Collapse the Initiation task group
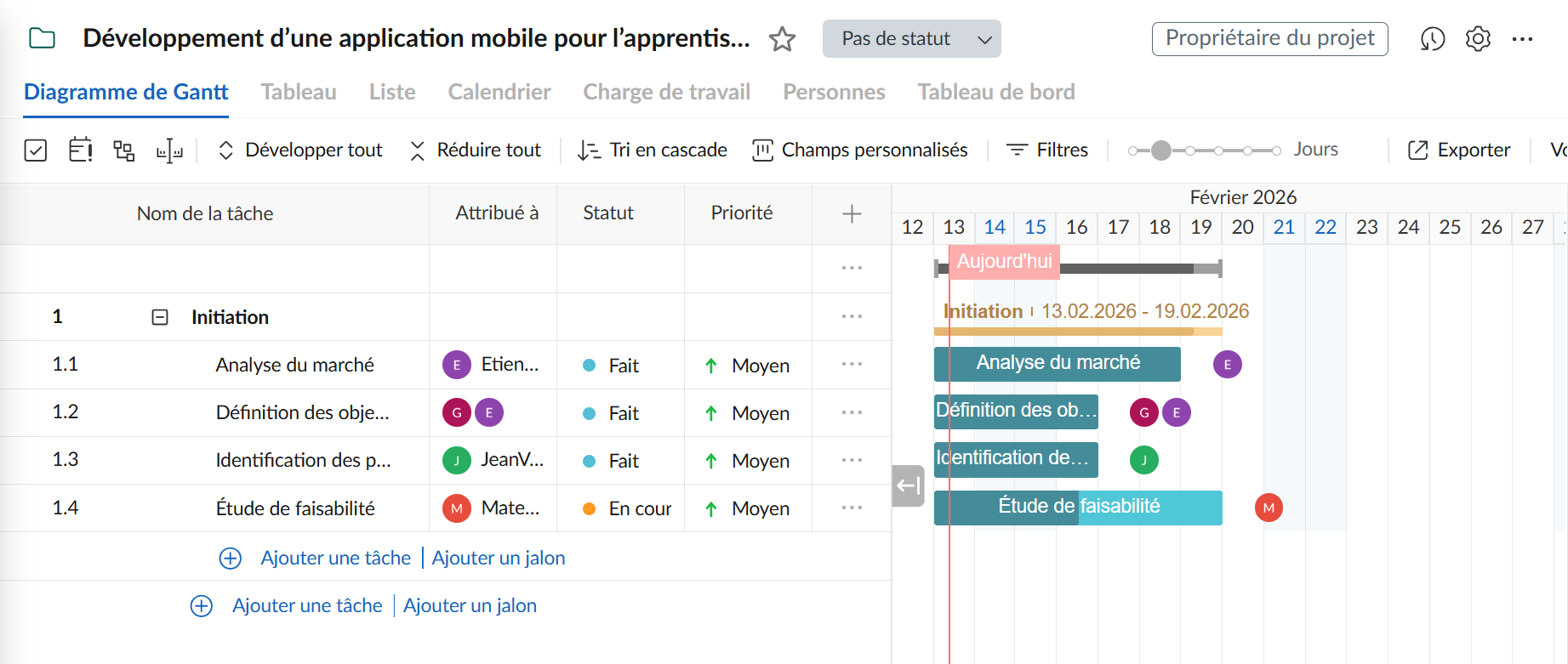The image size is (1568, 664). pyautogui.click(x=160, y=317)
